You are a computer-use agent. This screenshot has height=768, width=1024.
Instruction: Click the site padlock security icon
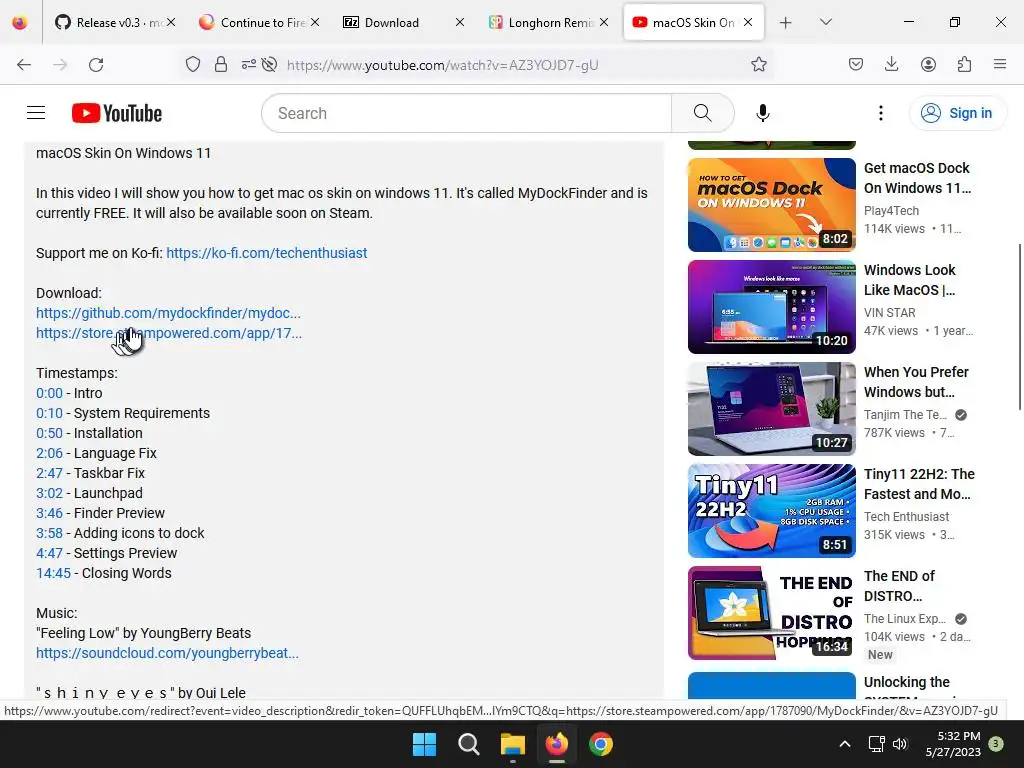[221, 65]
